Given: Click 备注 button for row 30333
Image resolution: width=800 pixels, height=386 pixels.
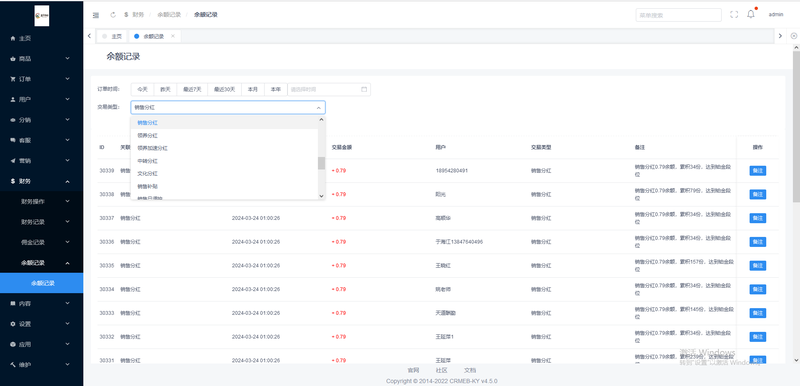Looking at the screenshot, I should coord(758,313).
